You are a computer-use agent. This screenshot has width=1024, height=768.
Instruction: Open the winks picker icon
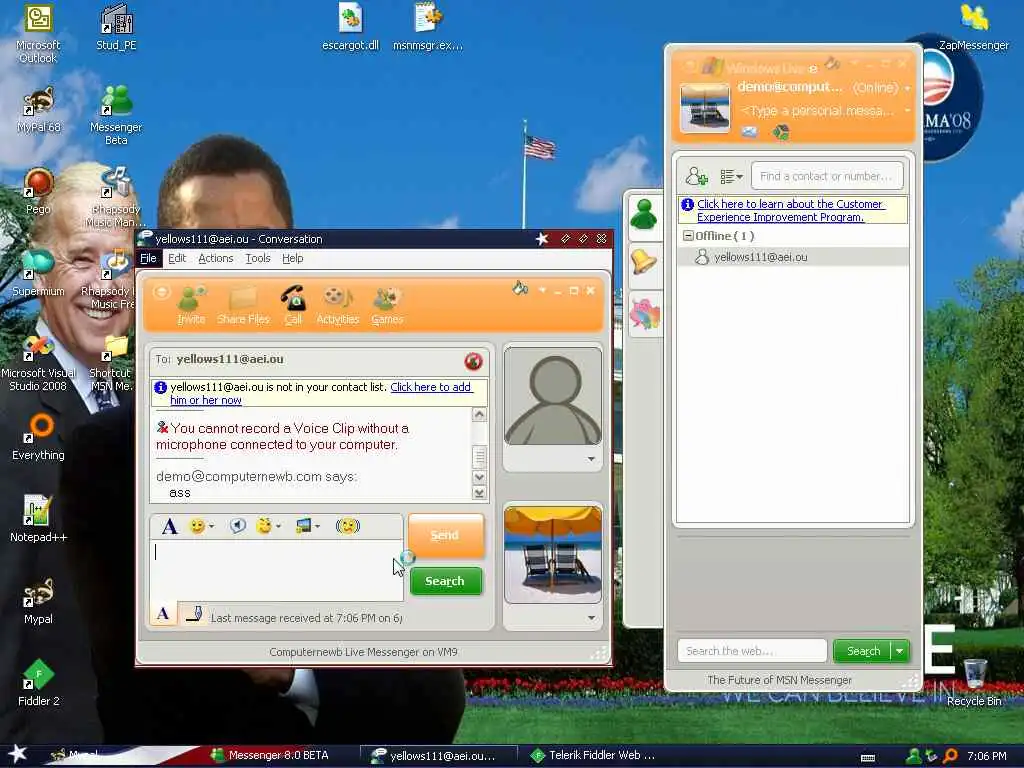(x=264, y=526)
